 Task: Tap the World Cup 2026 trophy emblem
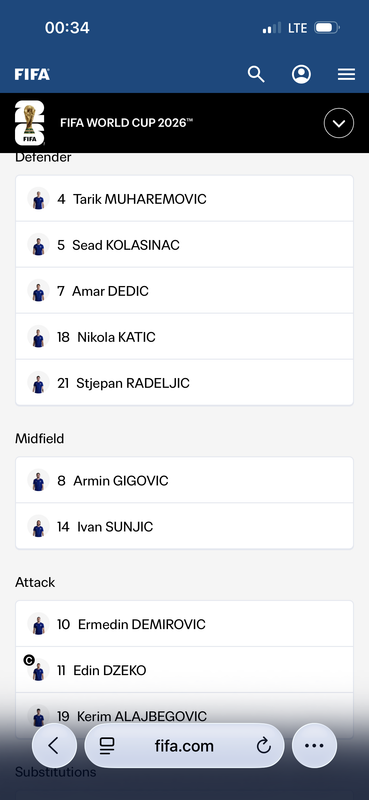[30, 123]
